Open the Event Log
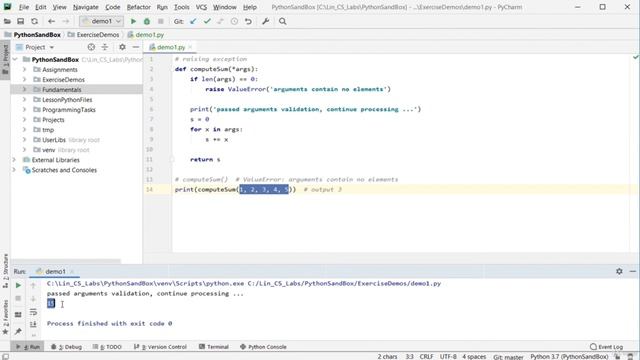 point(607,347)
